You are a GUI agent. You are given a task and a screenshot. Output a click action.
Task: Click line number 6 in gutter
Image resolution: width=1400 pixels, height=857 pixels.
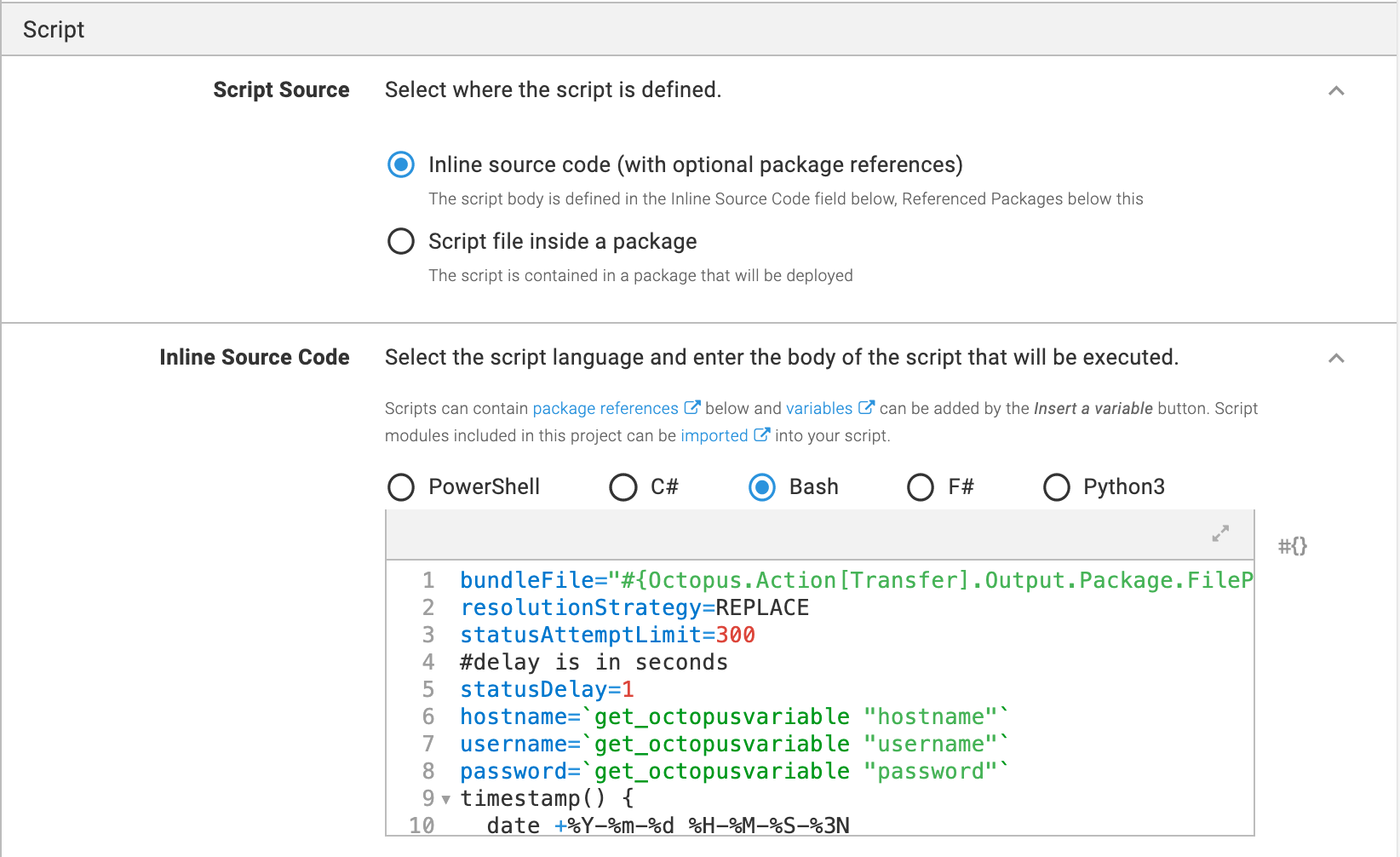pyautogui.click(x=428, y=716)
